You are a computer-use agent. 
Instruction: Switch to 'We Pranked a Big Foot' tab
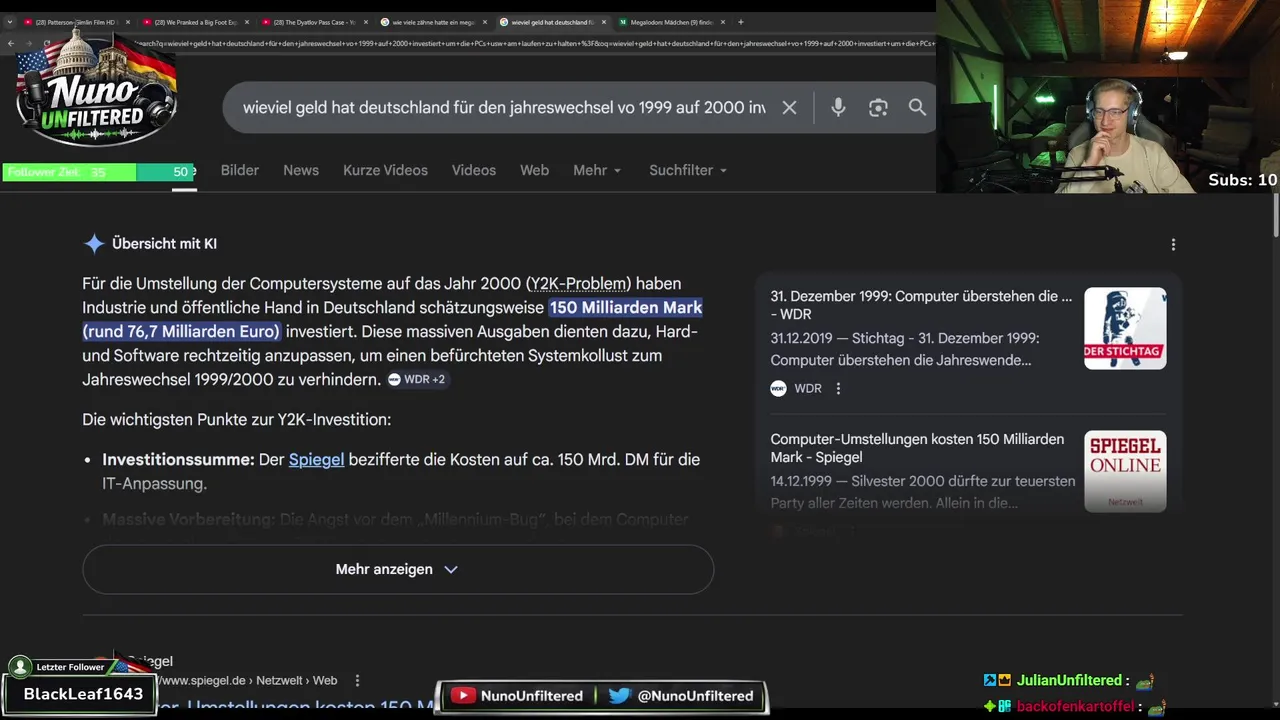click(194, 22)
